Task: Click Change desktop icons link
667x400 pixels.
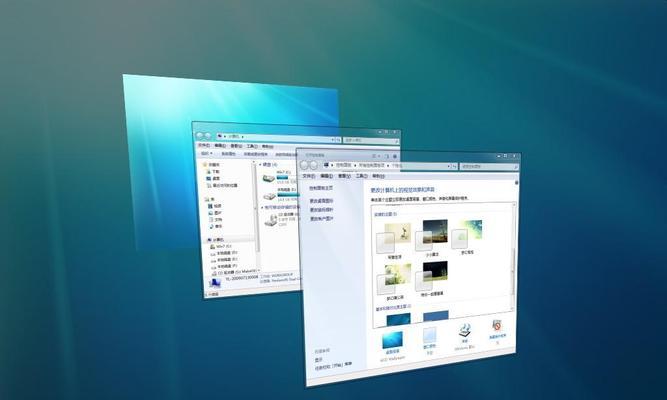Action: pos(321,201)
